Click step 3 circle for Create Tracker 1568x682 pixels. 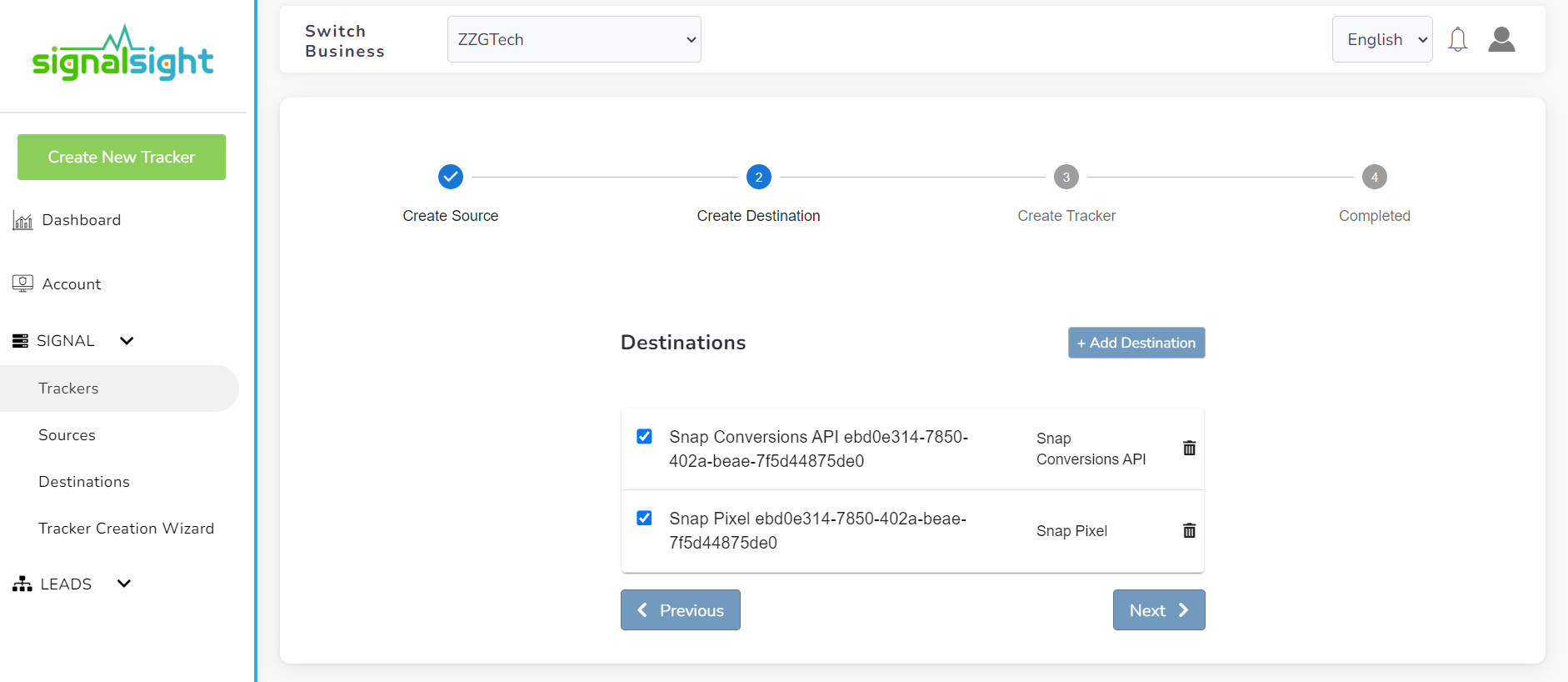click(x=1066, y=177)
